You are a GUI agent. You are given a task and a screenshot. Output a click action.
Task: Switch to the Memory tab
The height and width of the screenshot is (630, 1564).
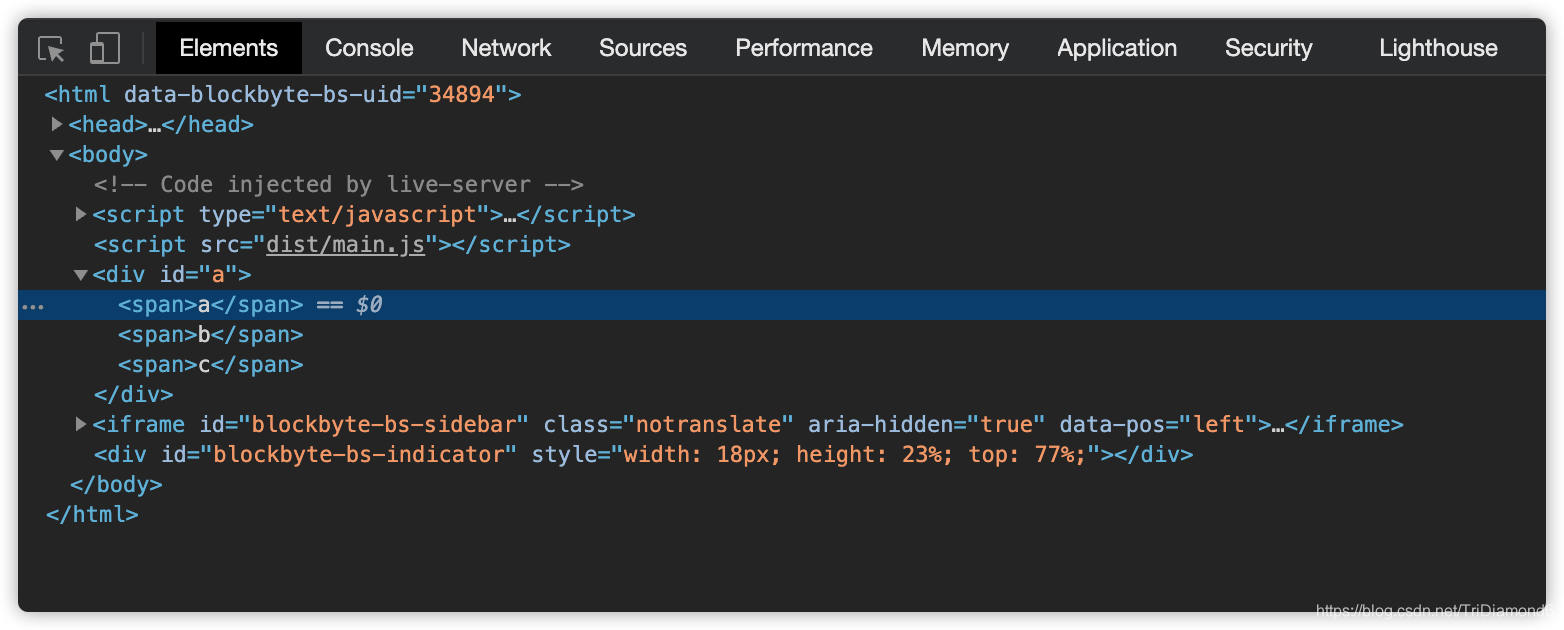pos(965,48)
